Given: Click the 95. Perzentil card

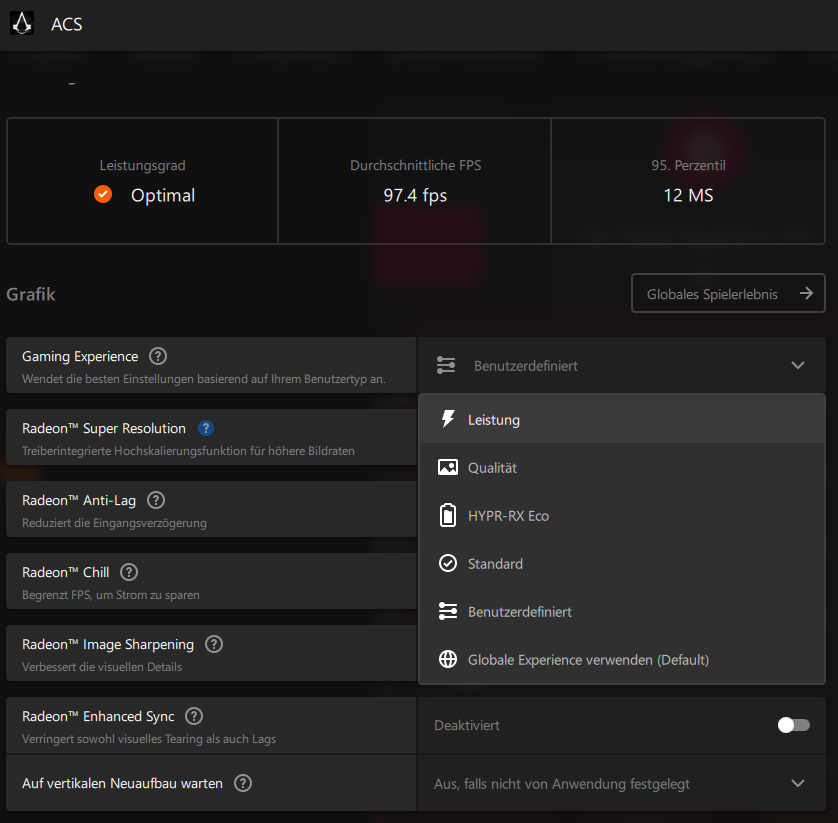Looking at the screenshot, I should pos(688,181).
